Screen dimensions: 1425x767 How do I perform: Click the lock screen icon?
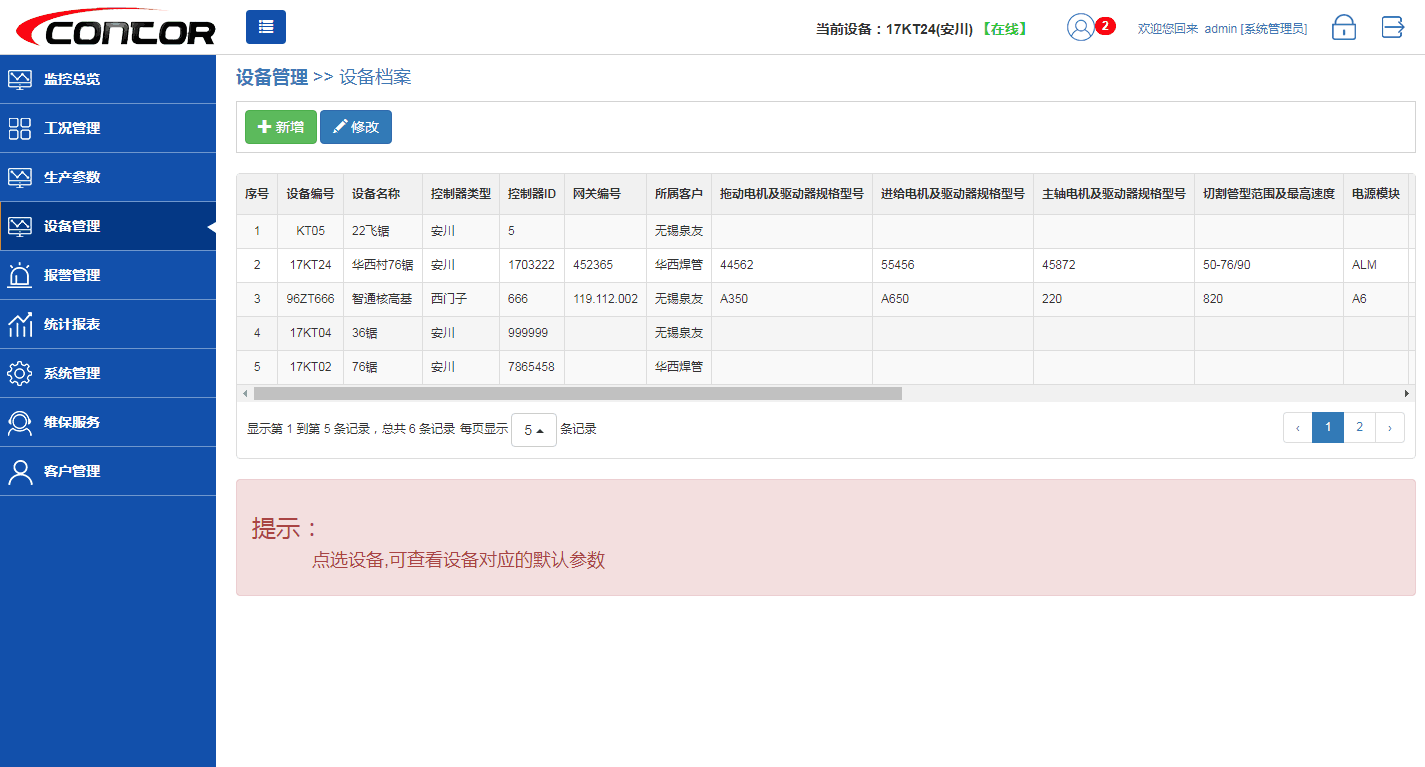pyautogui.click(x=1344, y=27)
